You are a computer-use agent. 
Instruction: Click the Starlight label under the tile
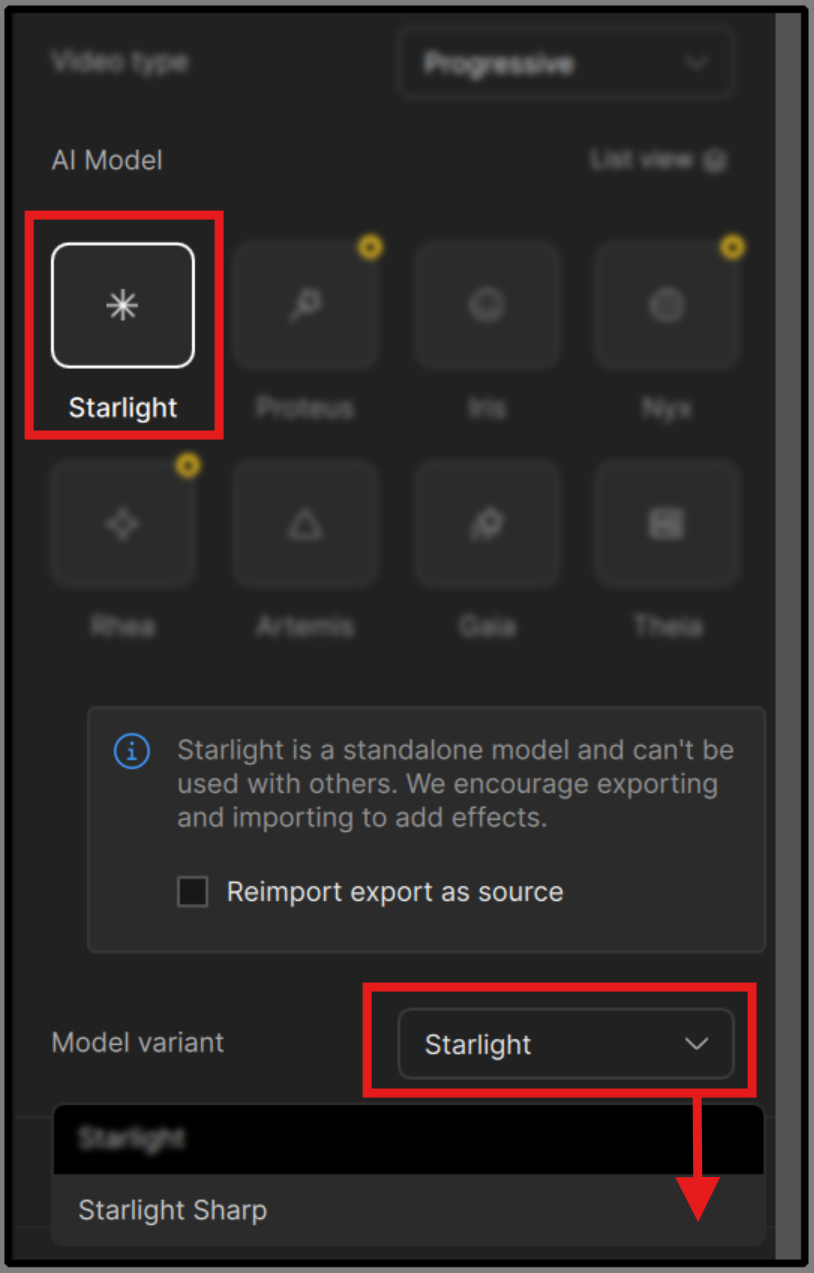122,408
